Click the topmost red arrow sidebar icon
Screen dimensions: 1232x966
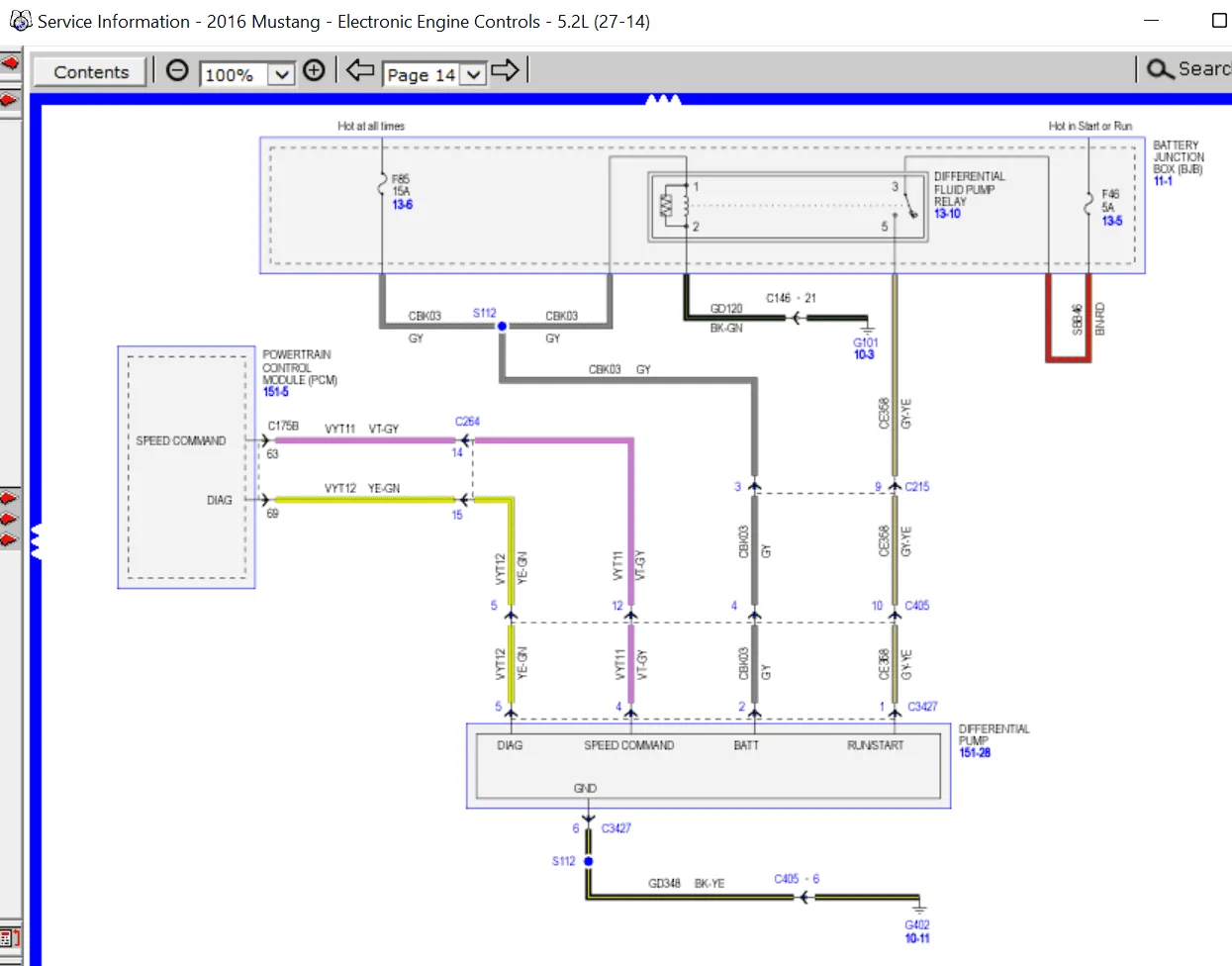[x=10, y=63]
